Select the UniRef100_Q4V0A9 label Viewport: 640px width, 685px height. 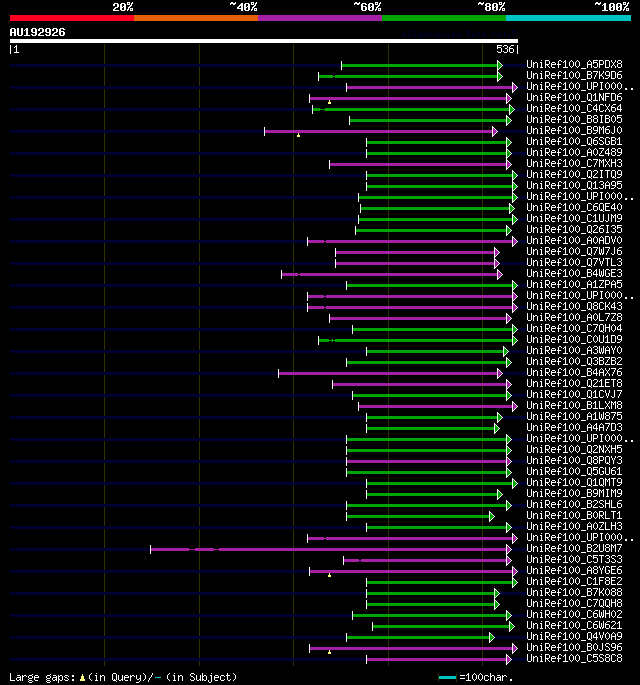coord(574,637)
